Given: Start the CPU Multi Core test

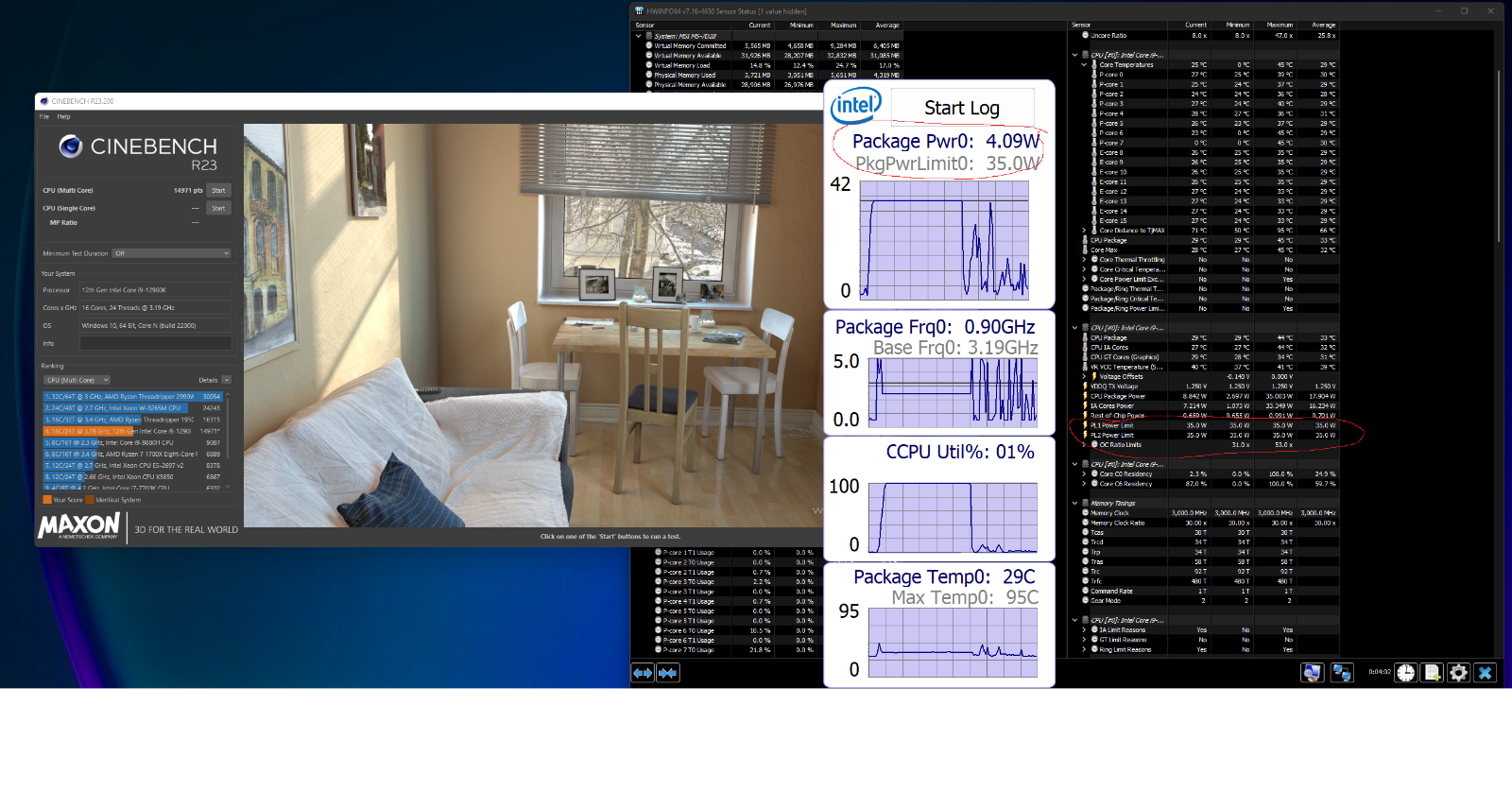Looking at the screenshot, I should (218, 190).
